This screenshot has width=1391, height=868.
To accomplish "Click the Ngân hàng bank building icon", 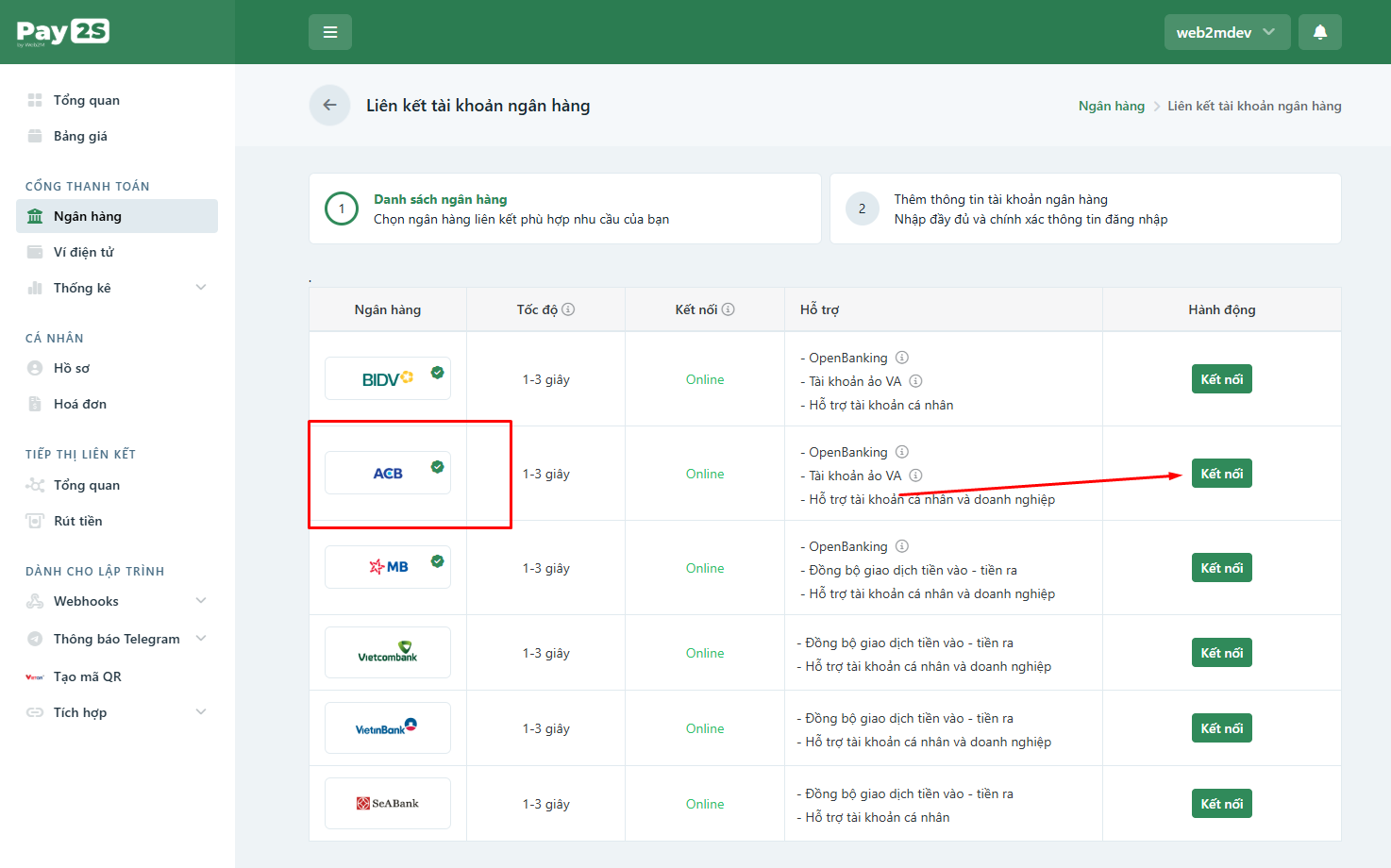I will [35, 216].
